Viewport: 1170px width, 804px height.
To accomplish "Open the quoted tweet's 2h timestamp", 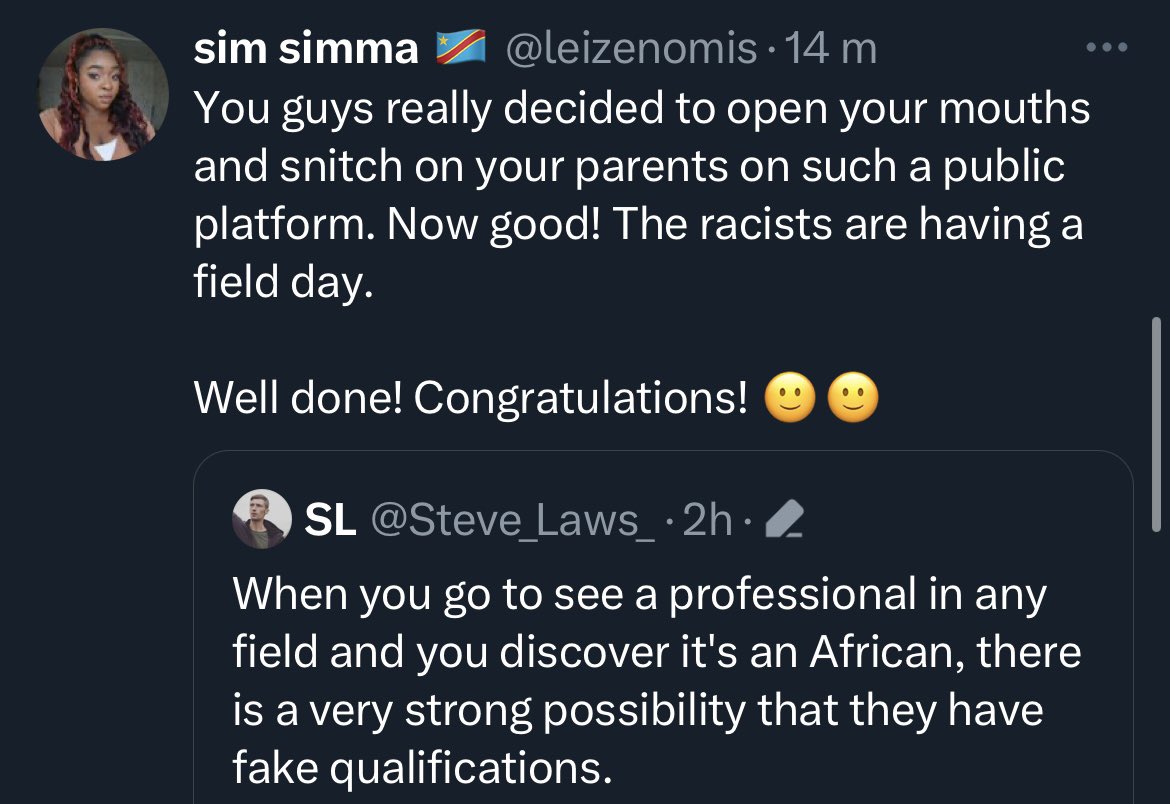I will (706, 521).
